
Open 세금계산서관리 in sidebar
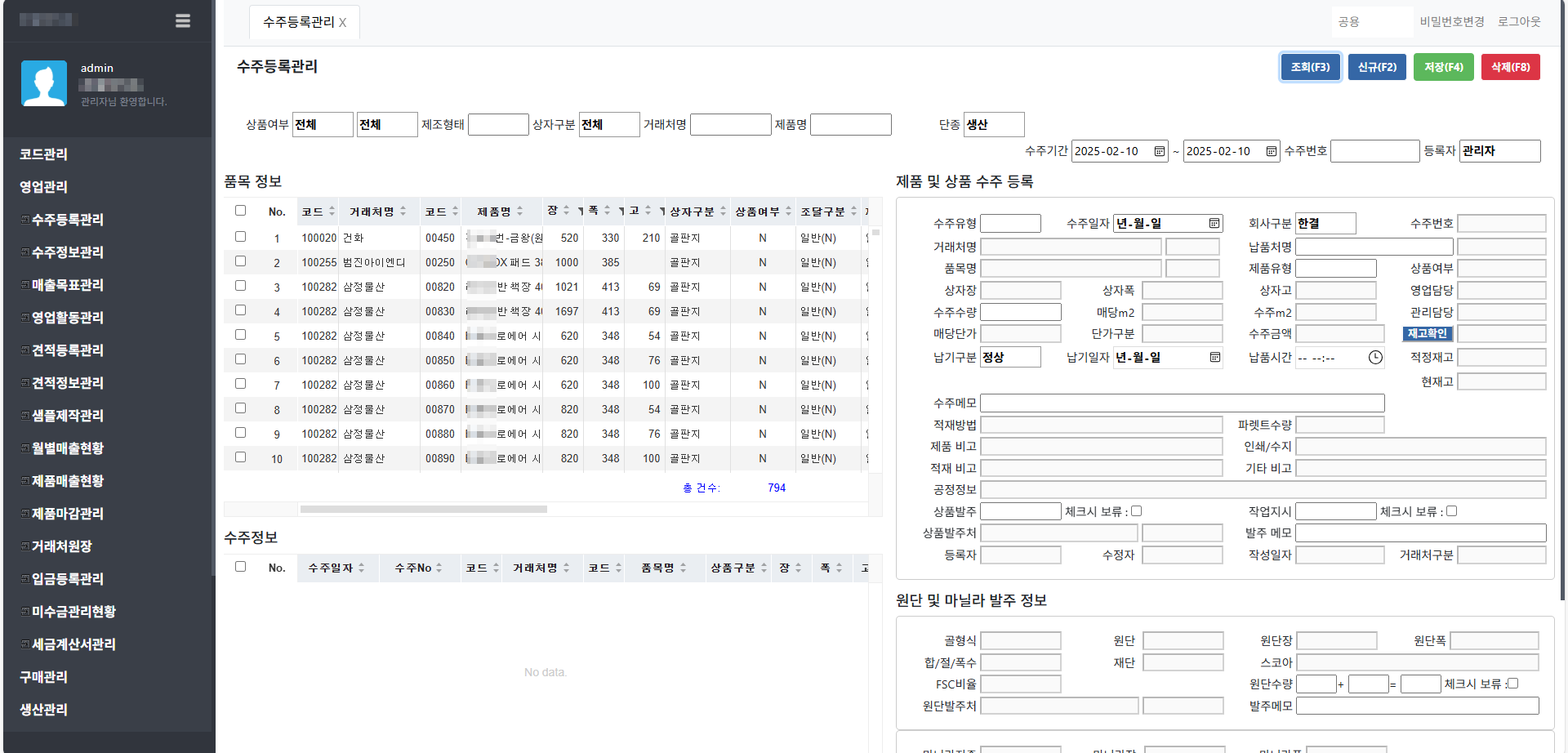[x=73, y=644]
